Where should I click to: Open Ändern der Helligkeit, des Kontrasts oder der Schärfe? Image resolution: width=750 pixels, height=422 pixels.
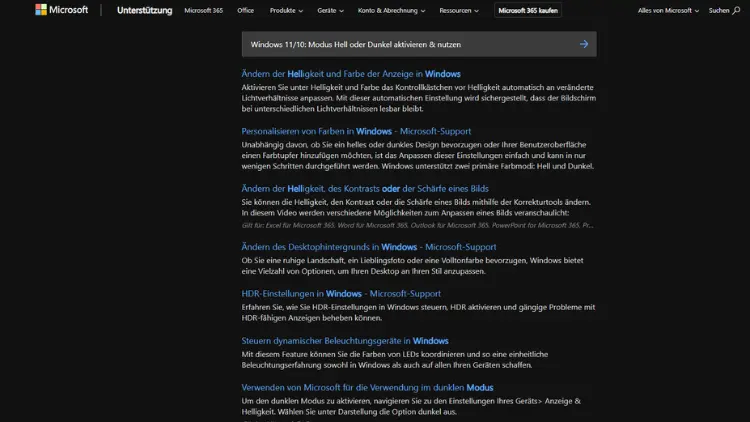coord(365,189)
